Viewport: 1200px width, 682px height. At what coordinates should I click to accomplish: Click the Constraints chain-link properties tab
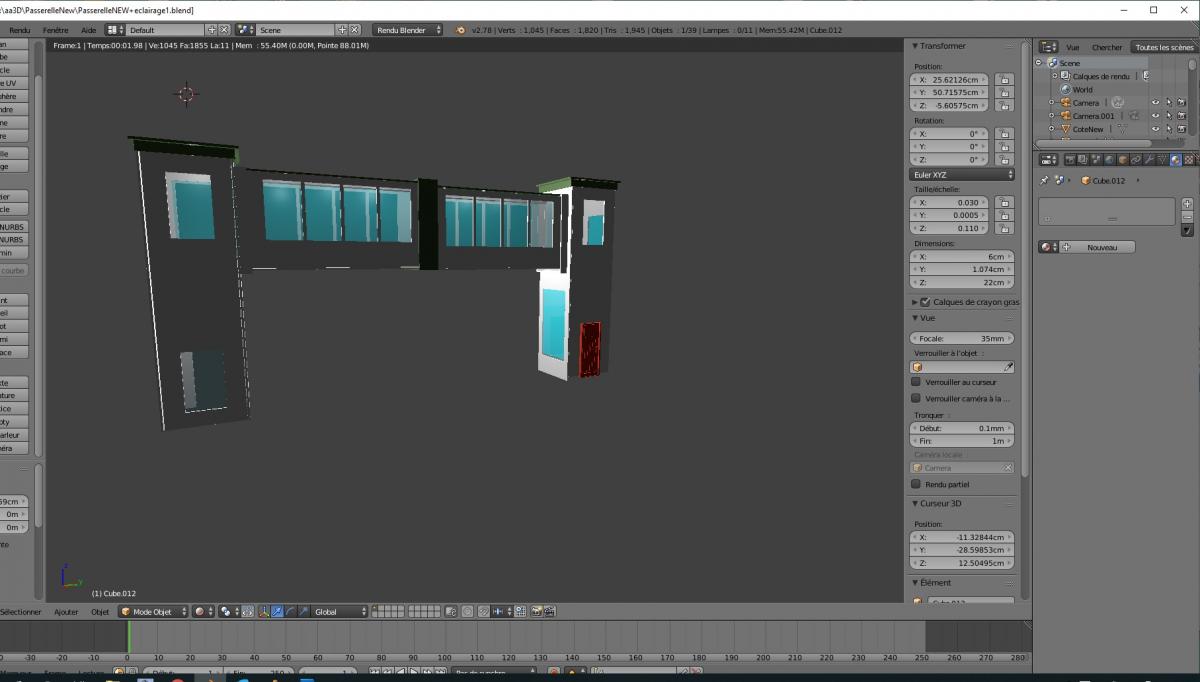click(1135, 160)
